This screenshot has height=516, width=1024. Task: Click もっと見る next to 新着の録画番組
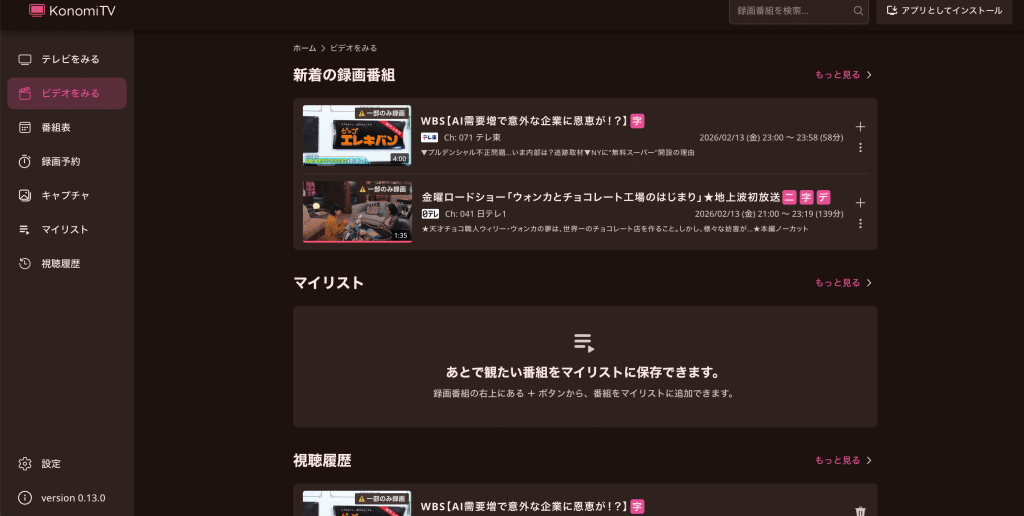pyautogui.click(x=843, y=75)
